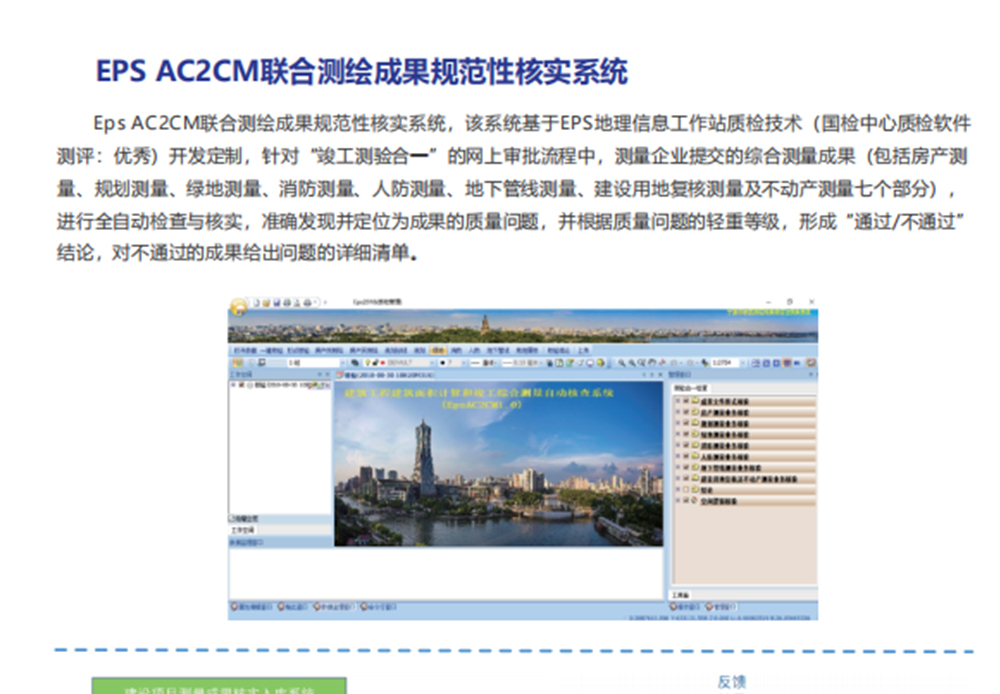Screen dimensions: 1000x694
Task: Open the DEFAULT layer dropdown
Action: 432,363
